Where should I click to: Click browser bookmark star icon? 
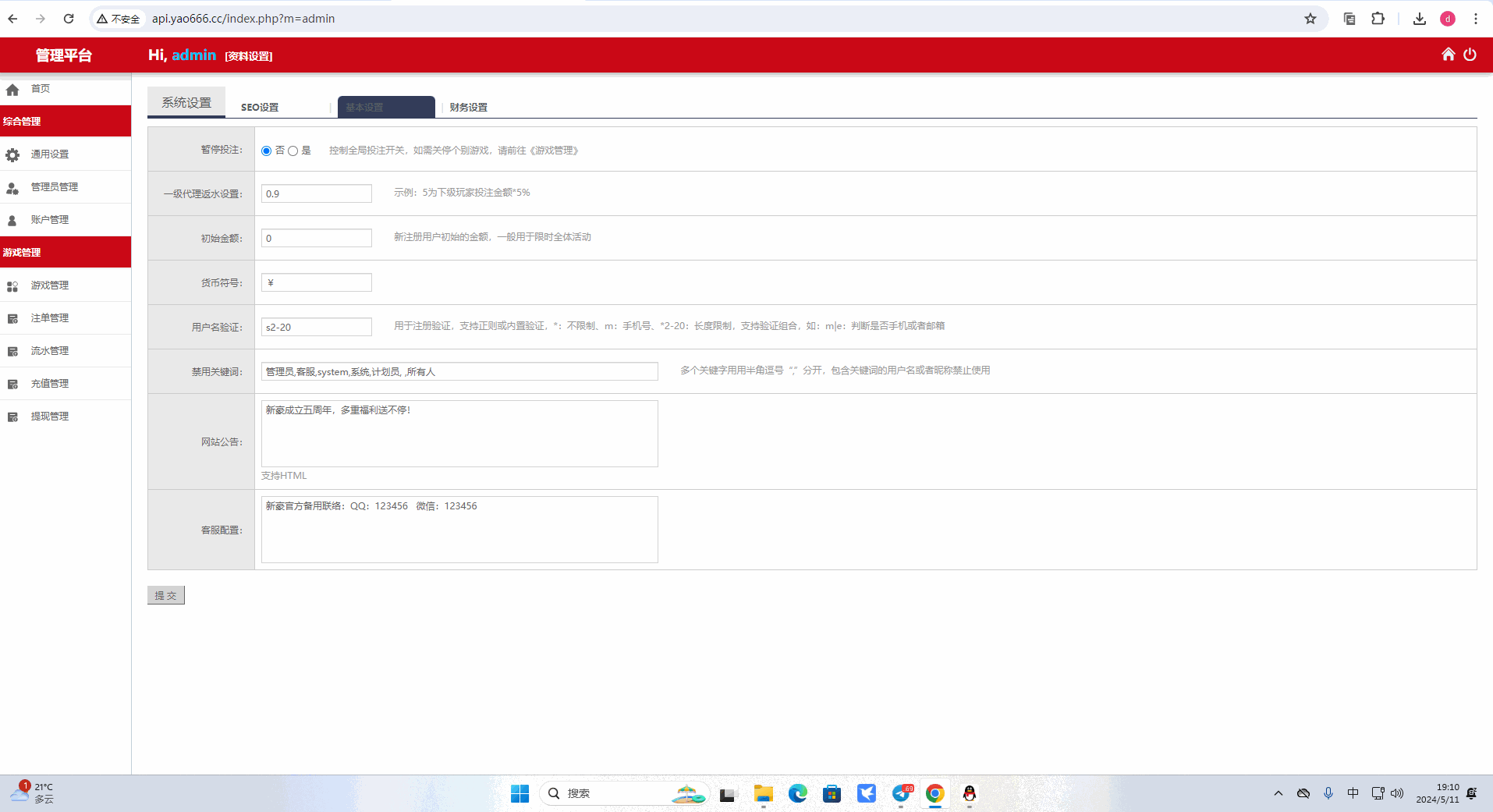pyautogui.click(x=1310, y=19)
